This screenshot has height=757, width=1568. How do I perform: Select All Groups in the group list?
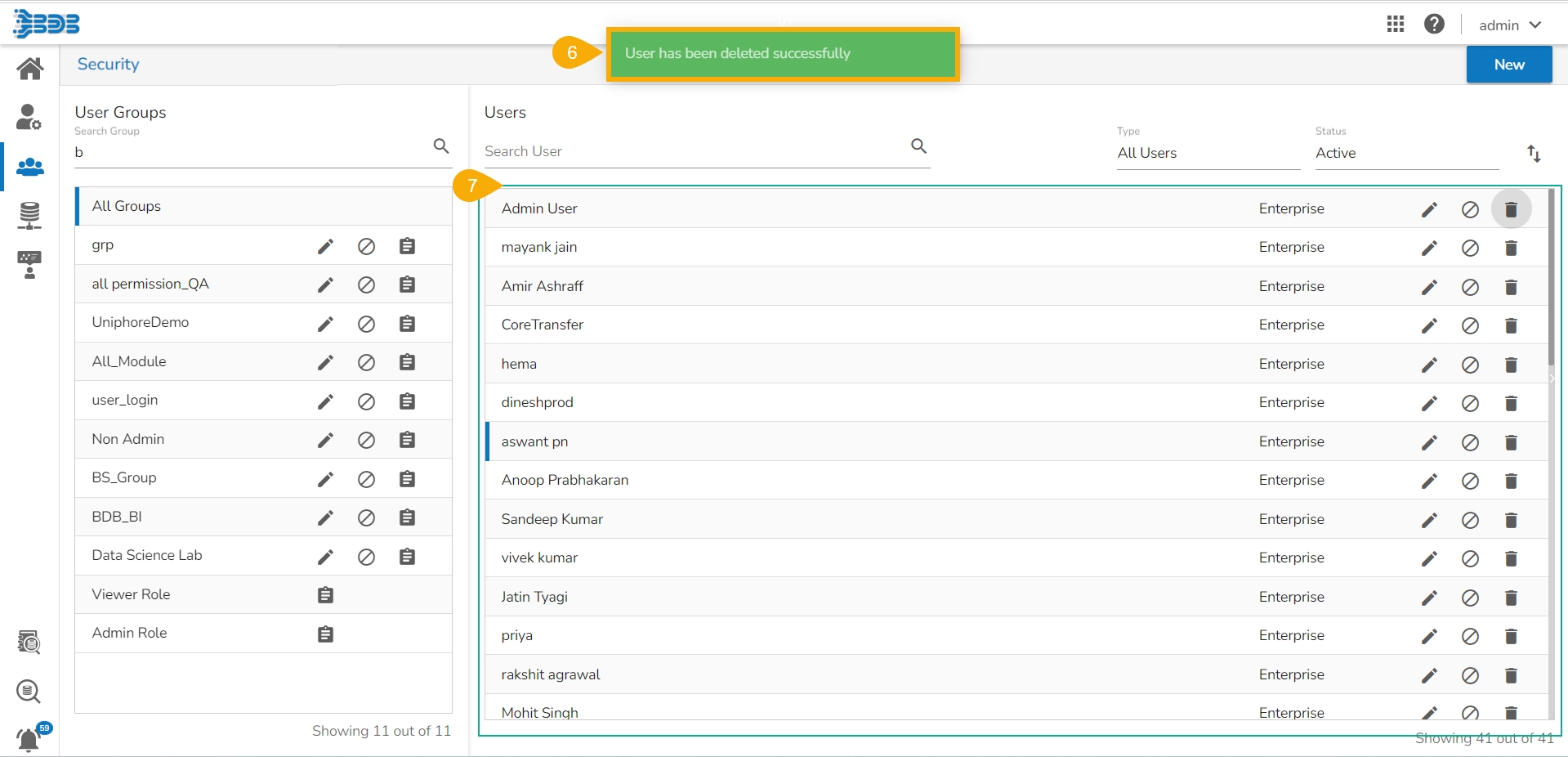(127, 206)
